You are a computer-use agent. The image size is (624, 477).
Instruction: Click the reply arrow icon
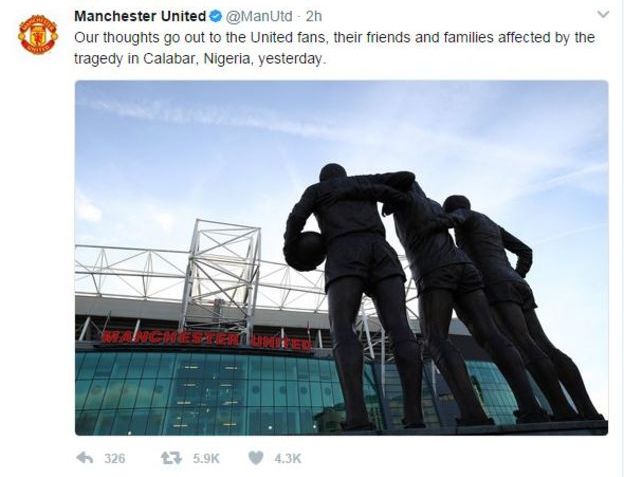tap(84, 458)
